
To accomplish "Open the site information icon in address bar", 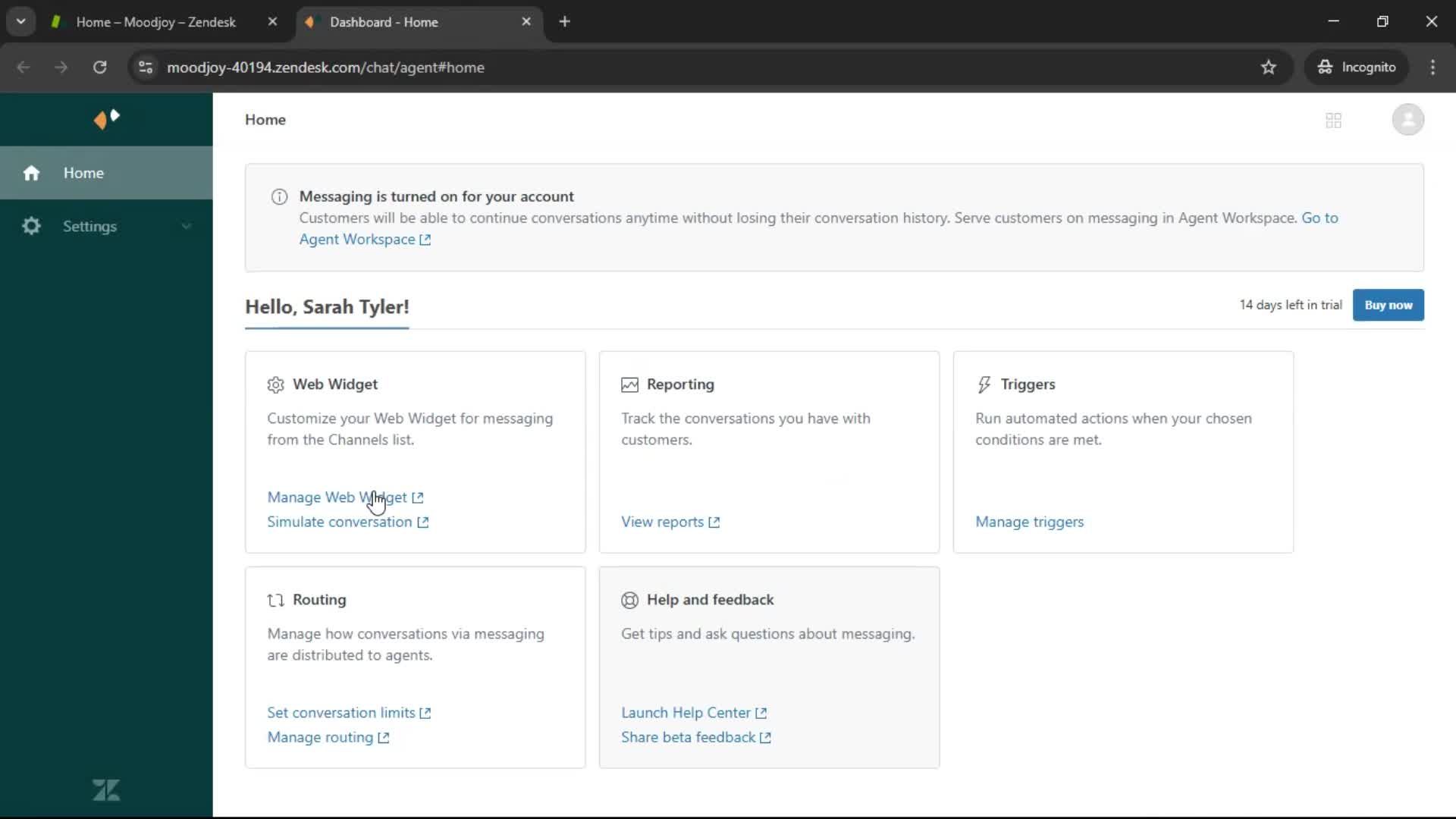I will tap(146, 67).
